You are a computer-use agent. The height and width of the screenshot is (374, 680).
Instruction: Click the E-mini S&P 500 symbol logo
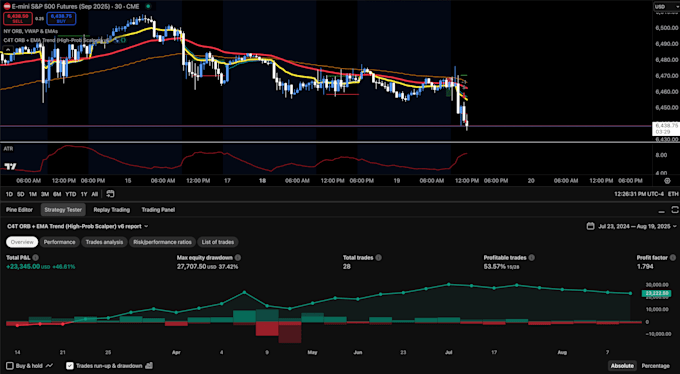click(x=7, y=6)
